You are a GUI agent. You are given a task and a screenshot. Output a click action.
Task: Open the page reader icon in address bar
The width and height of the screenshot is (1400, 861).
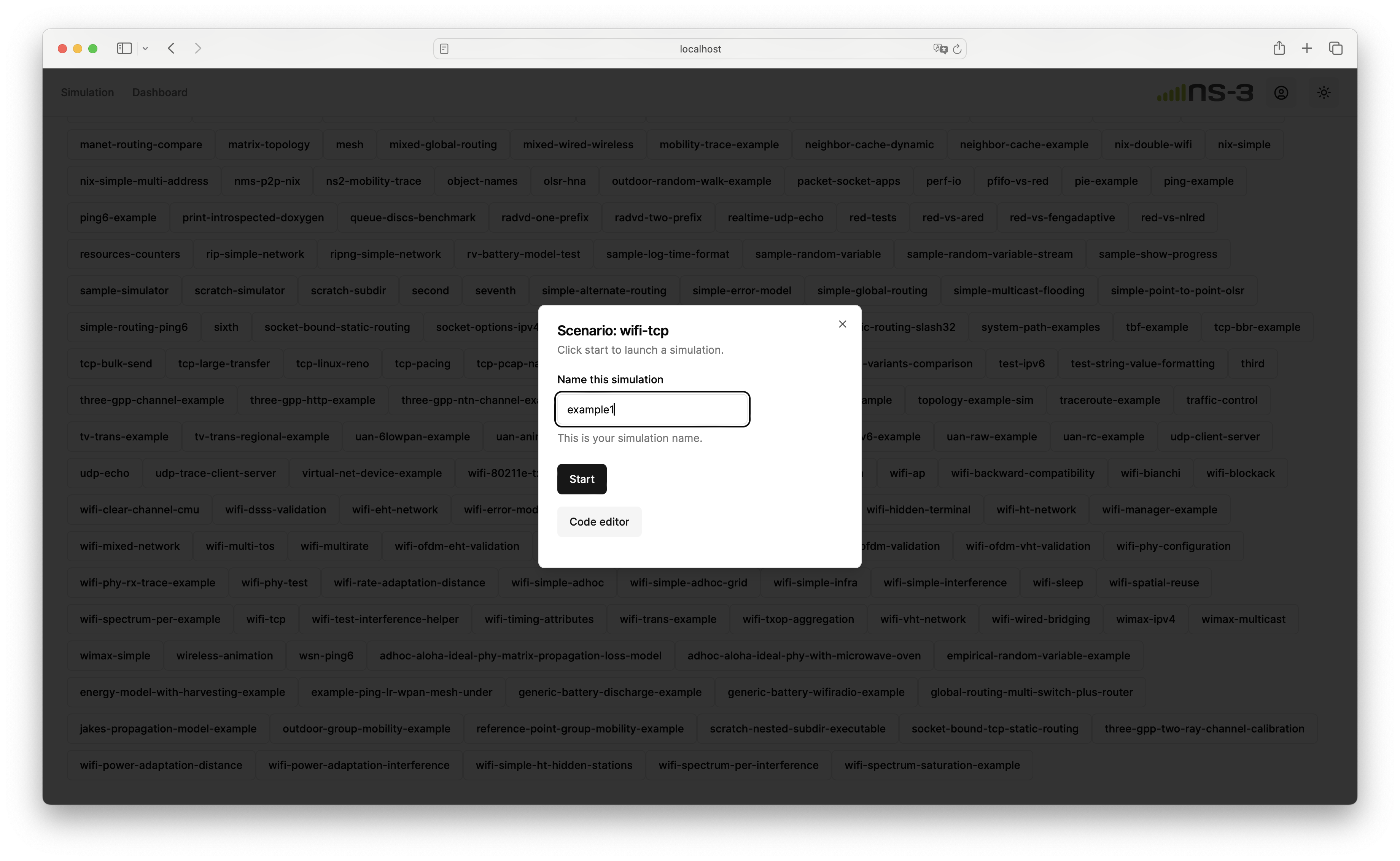[x=444, y=49]
